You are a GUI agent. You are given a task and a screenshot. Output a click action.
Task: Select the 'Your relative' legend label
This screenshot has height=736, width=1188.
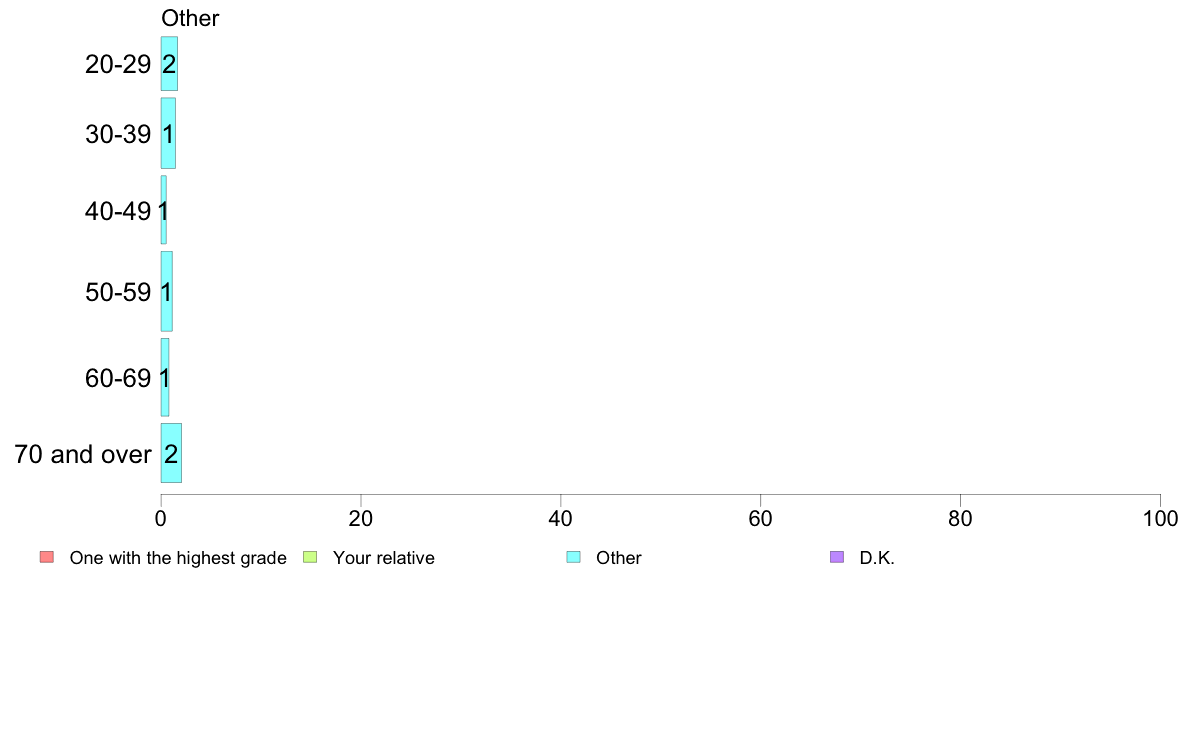pos(383,558)
